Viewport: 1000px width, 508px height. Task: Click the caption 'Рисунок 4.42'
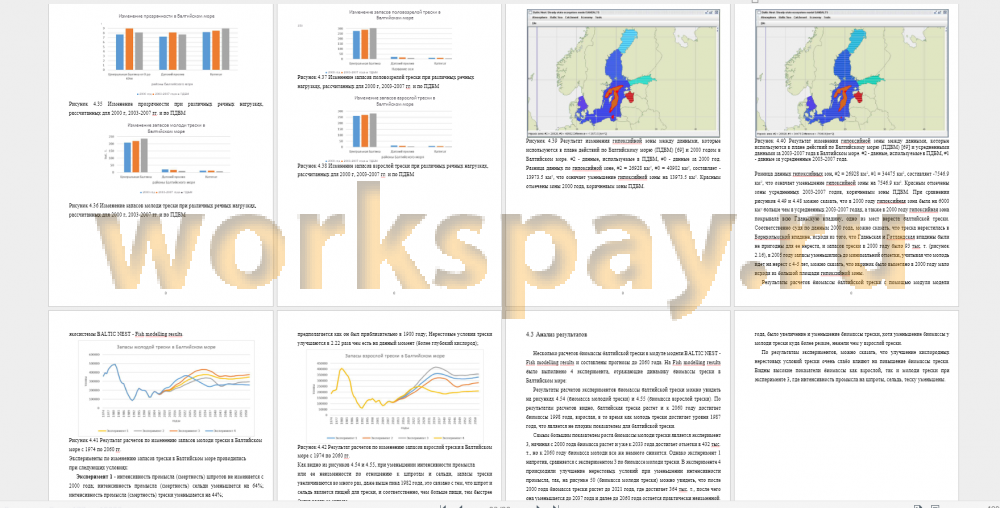coord(314,448)
